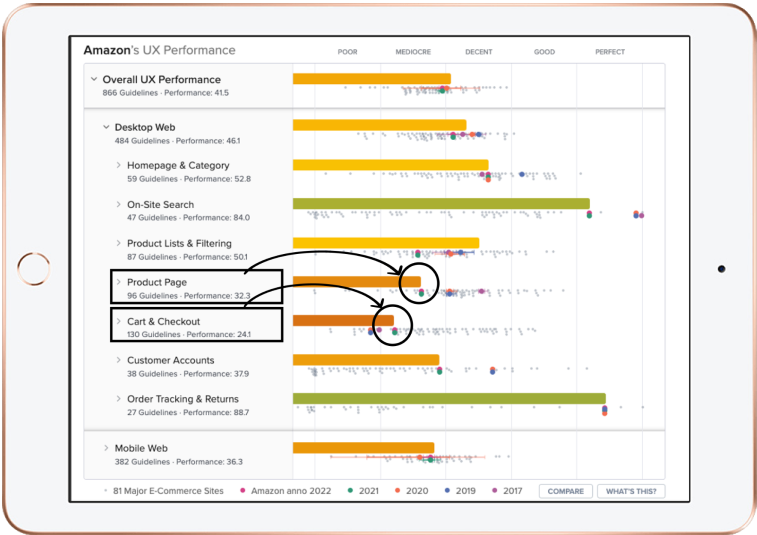757x535 pixels.
Task: Tap the tablet's round home button
Action: 33,268
